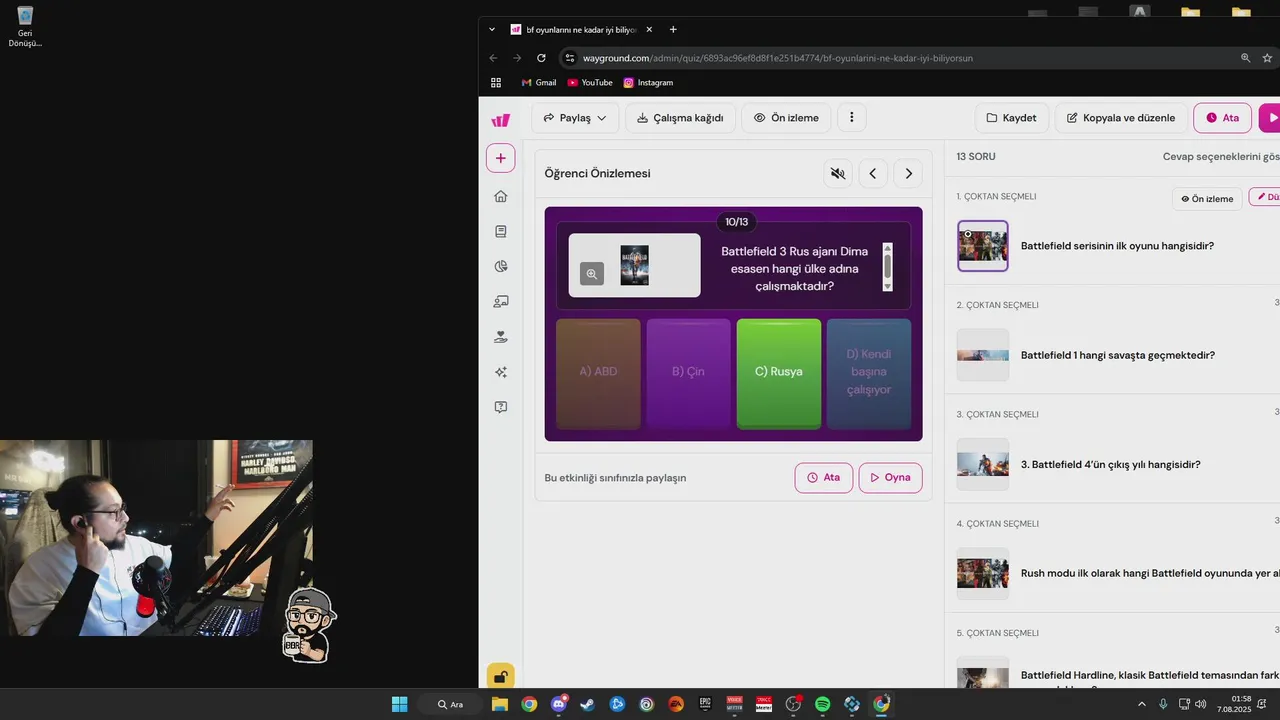This screenshot has height=720, width=1280.
Task: Click the pink plus create button in sidebar
Action: (x=501, y=158)
